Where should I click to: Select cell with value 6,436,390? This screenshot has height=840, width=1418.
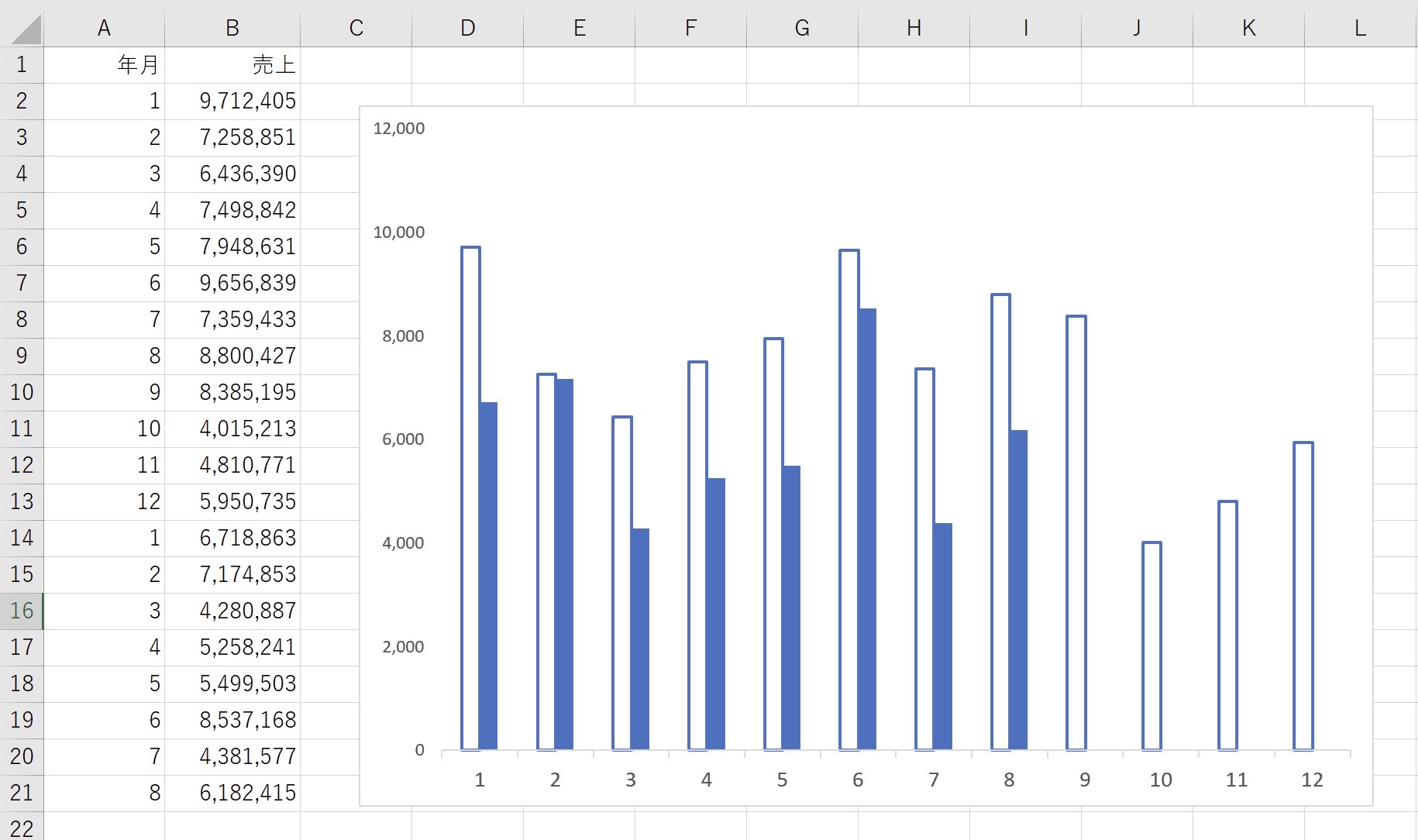click(x=232, y=174)
